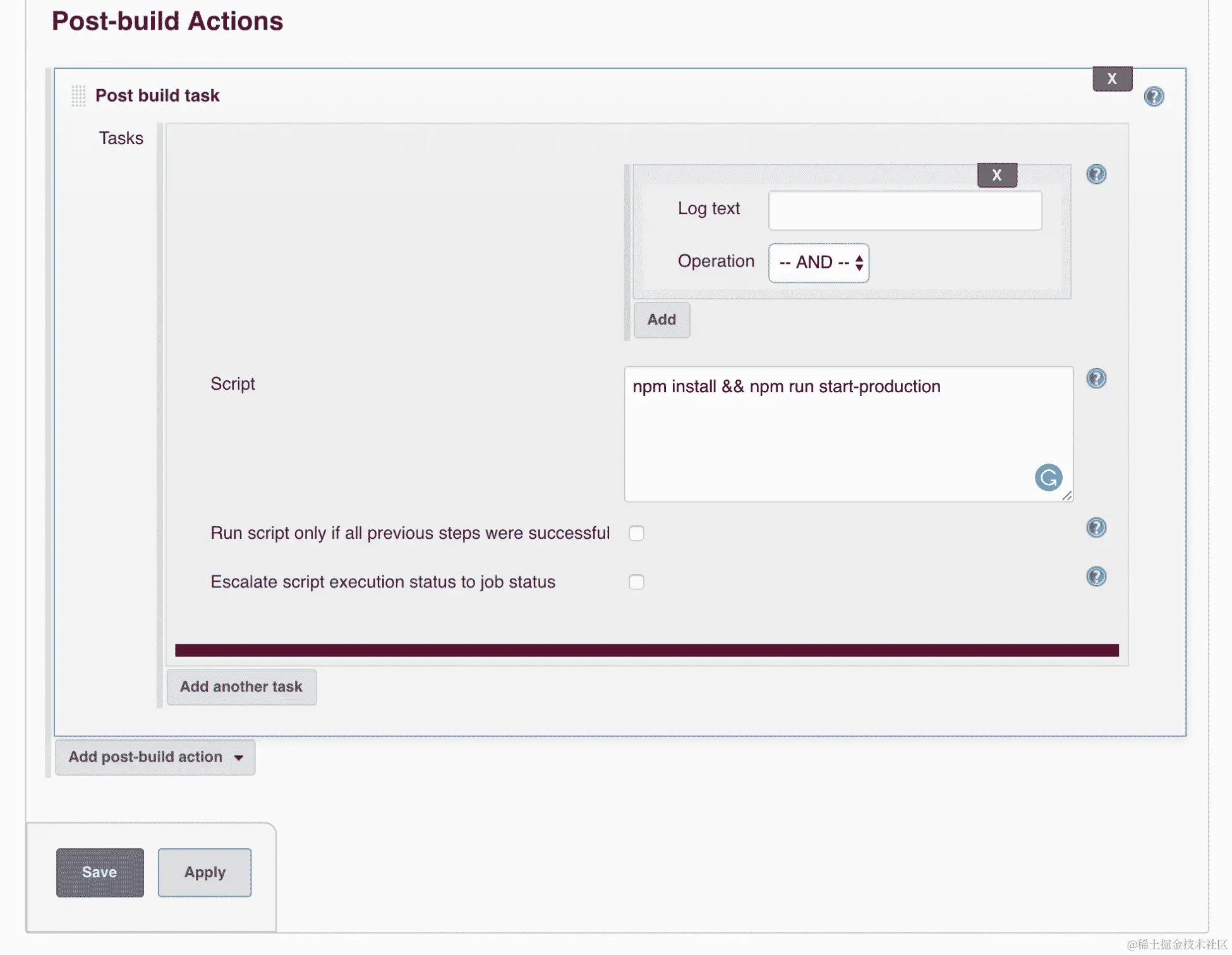
Task: Click help icon next to Post build task
Action: pos(1154,96)
